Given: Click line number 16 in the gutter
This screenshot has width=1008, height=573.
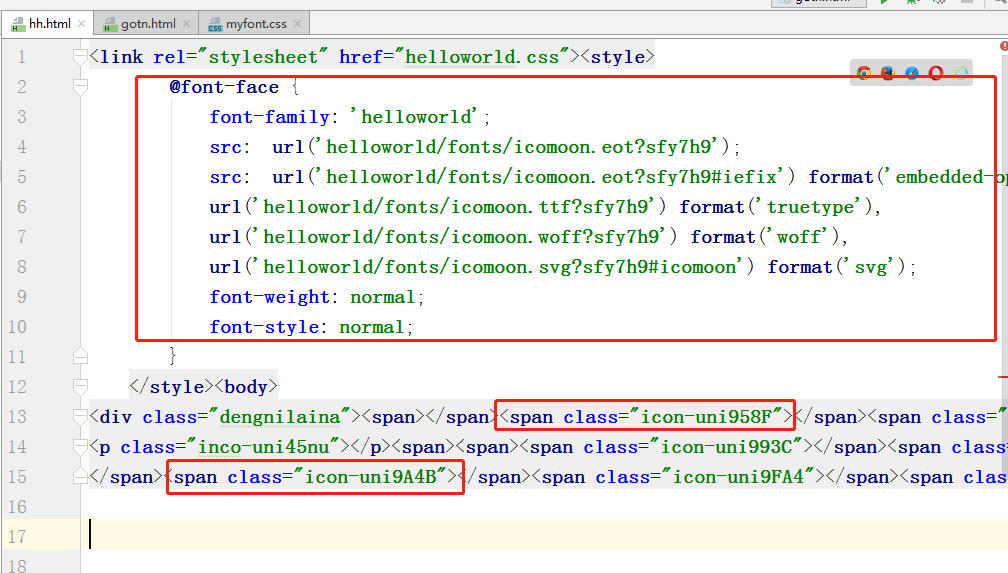Looking at the screenshot, I should (17, 507).
